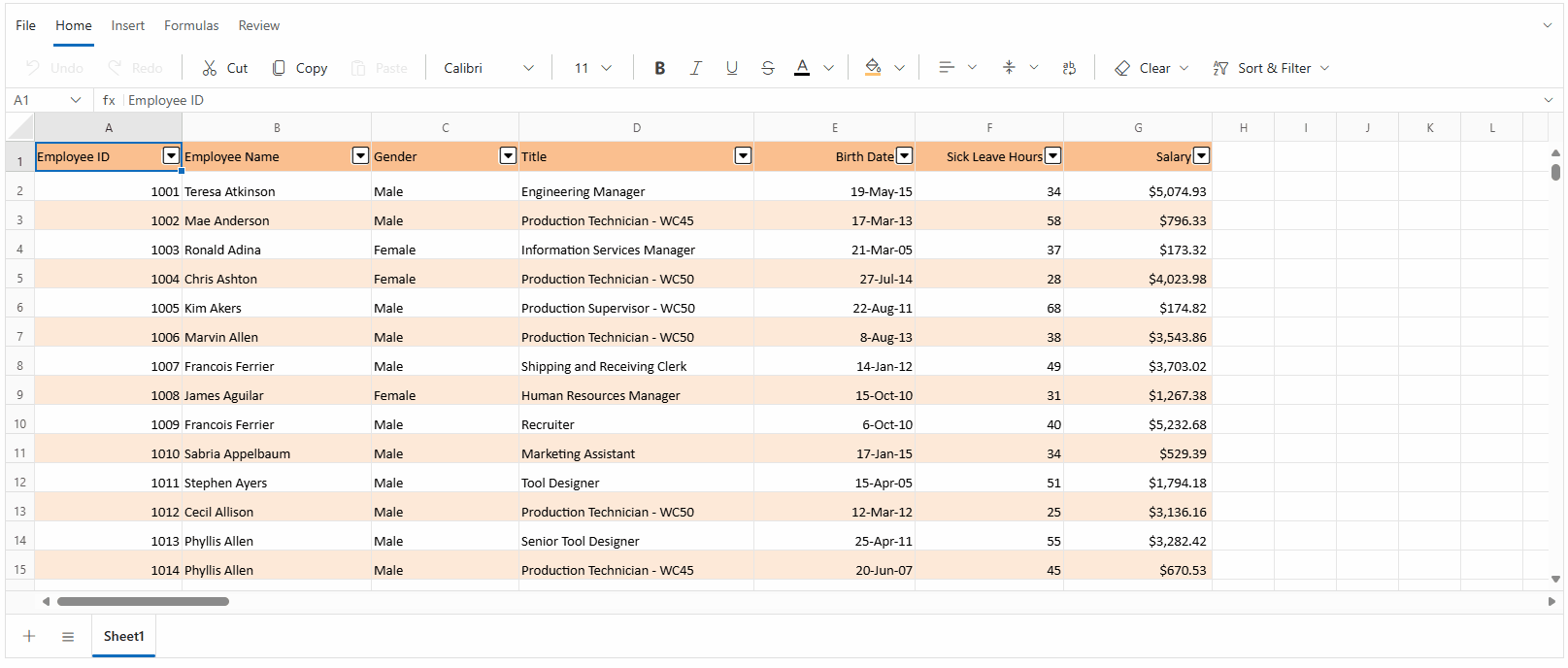The height and width of the screenshot is (668, 1568).
Task: Expand the Sort & Filter menu
Action: 1271,68
